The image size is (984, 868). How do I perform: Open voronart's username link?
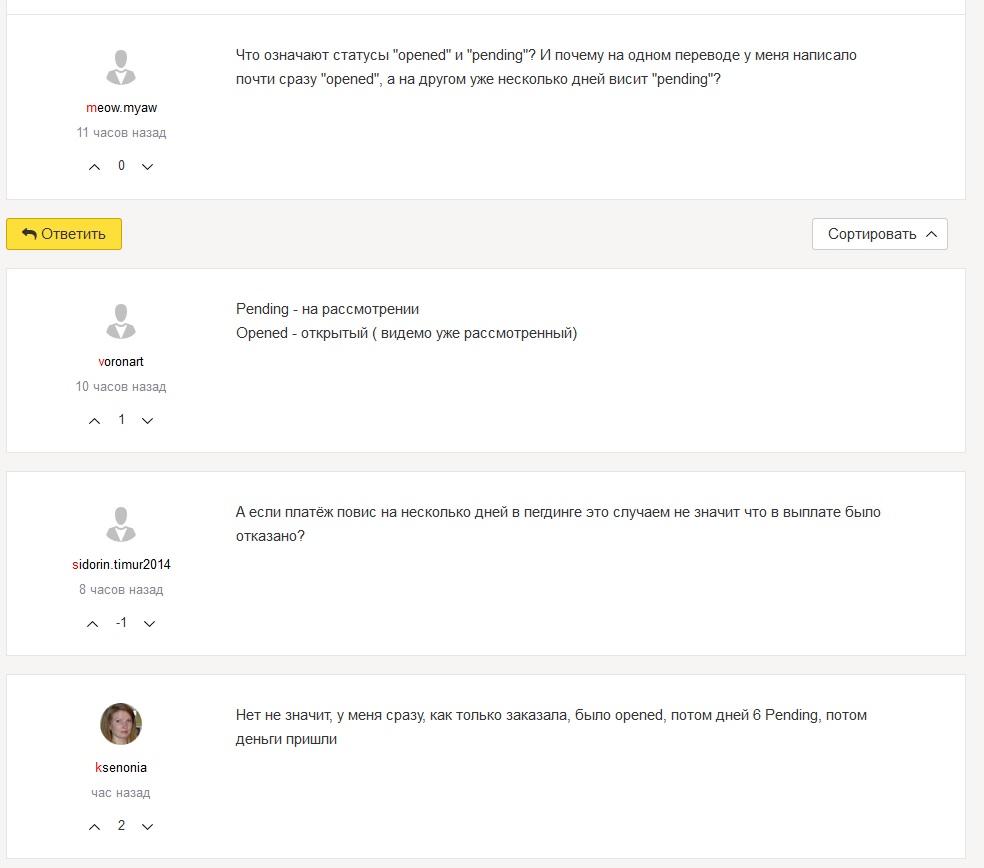click(121, 362)
